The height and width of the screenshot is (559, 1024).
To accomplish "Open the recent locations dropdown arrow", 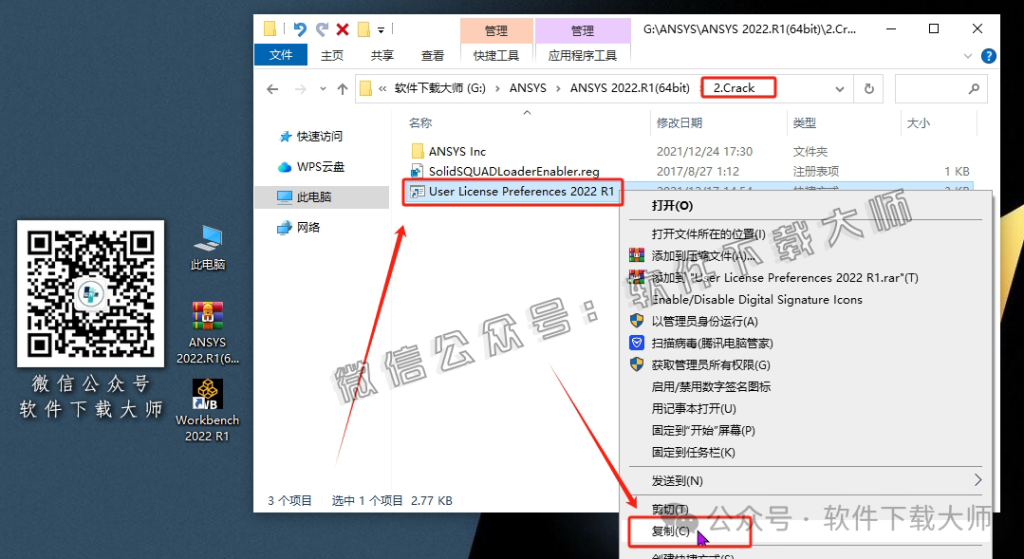I will click(323, 89).
